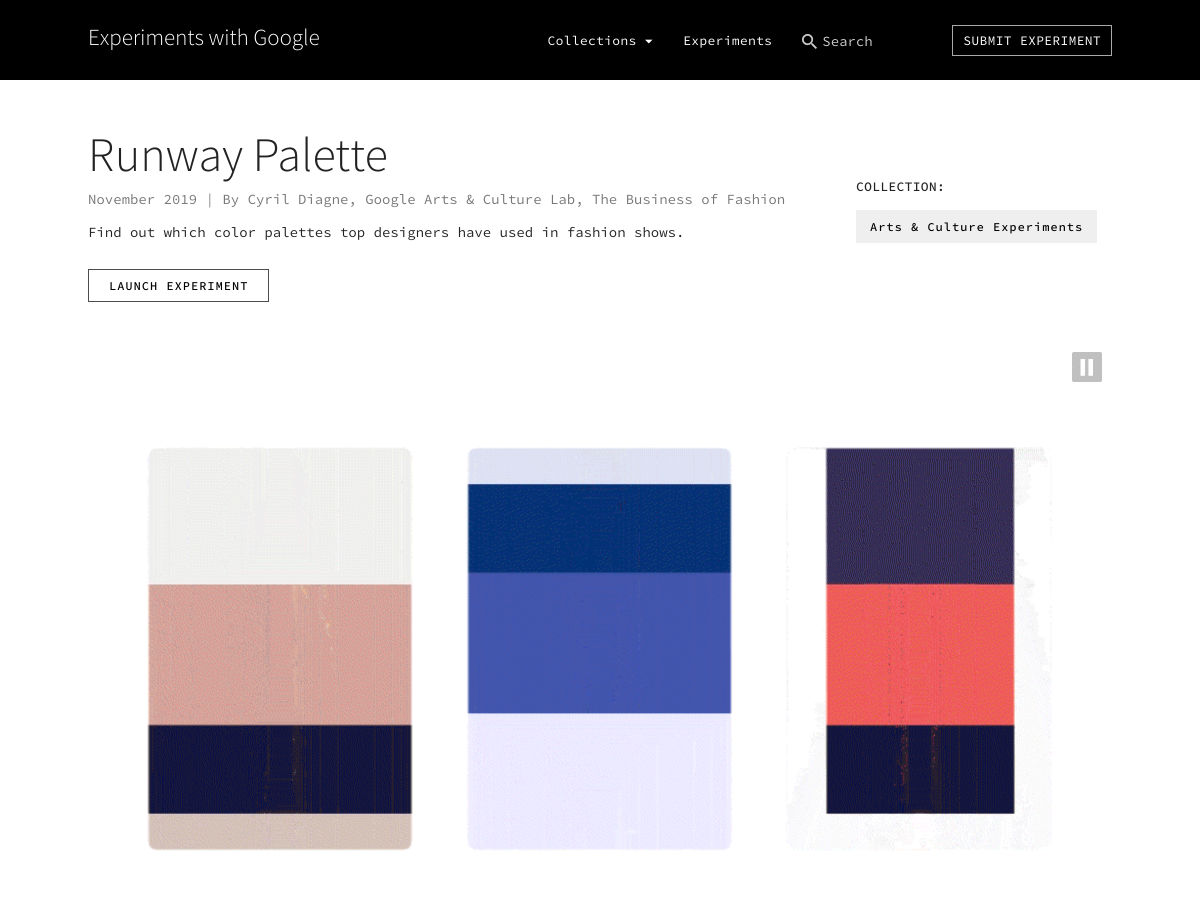
Task: Pick the white top band of left palette
Action: point(280,515)
